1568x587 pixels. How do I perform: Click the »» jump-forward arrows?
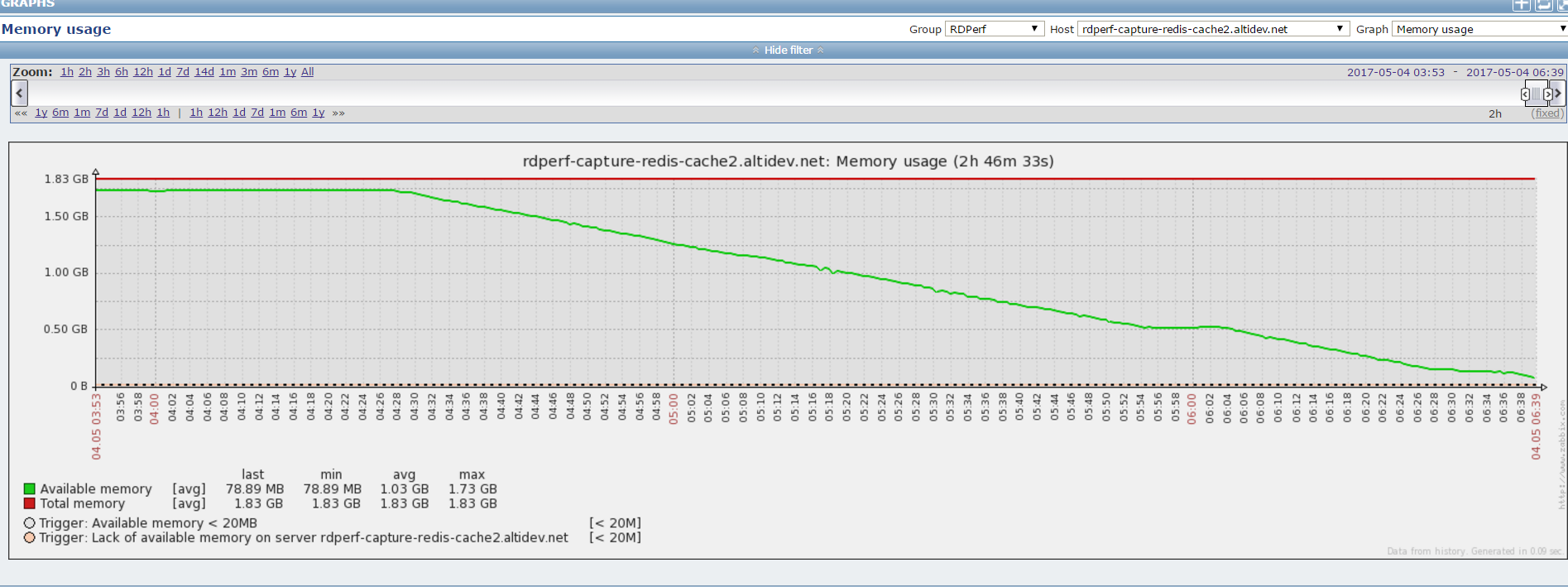click(x=338, y=113)
